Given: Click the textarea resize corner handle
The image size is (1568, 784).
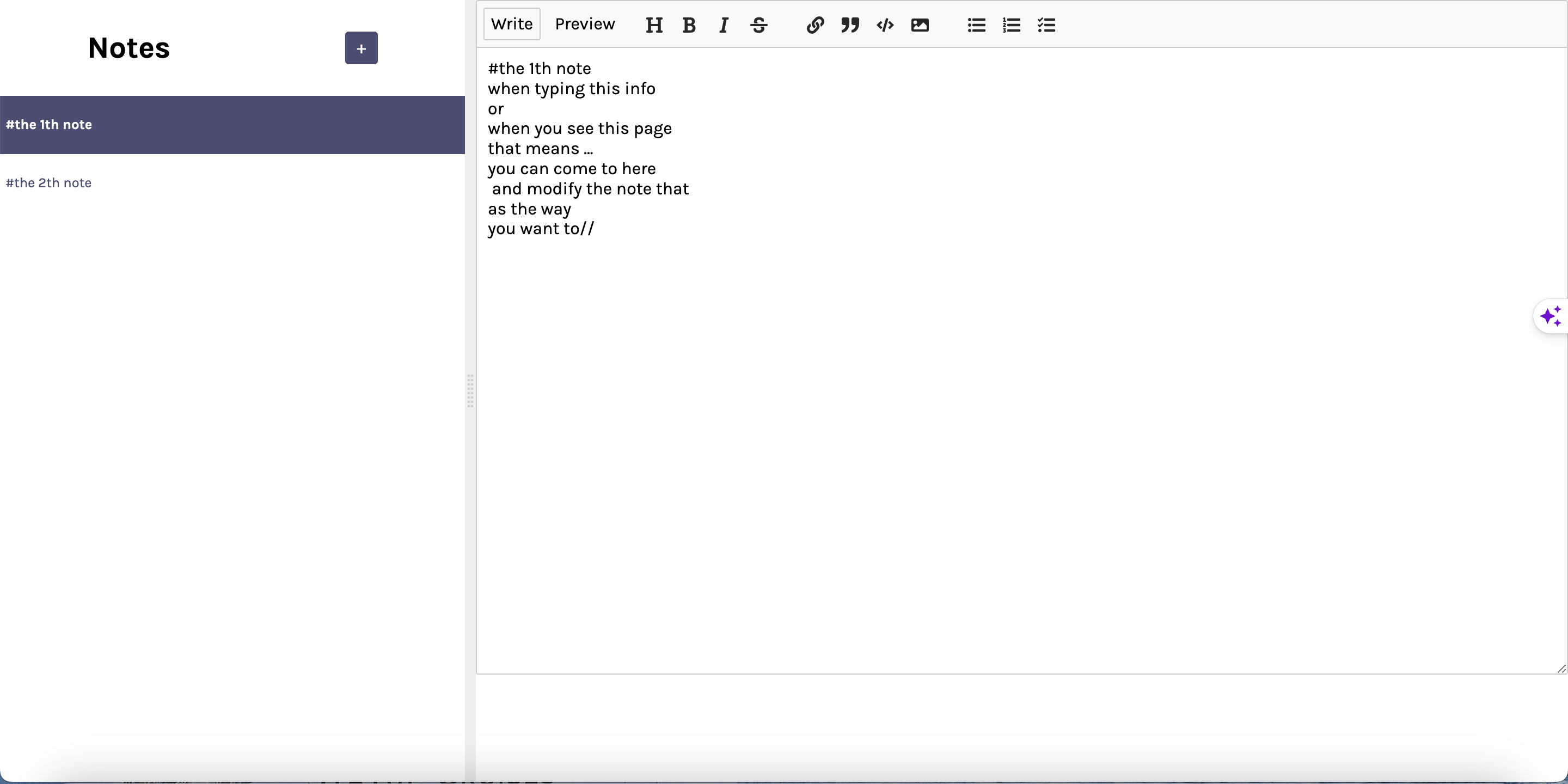Looking at the screenshot, I should pos(1561,669).
